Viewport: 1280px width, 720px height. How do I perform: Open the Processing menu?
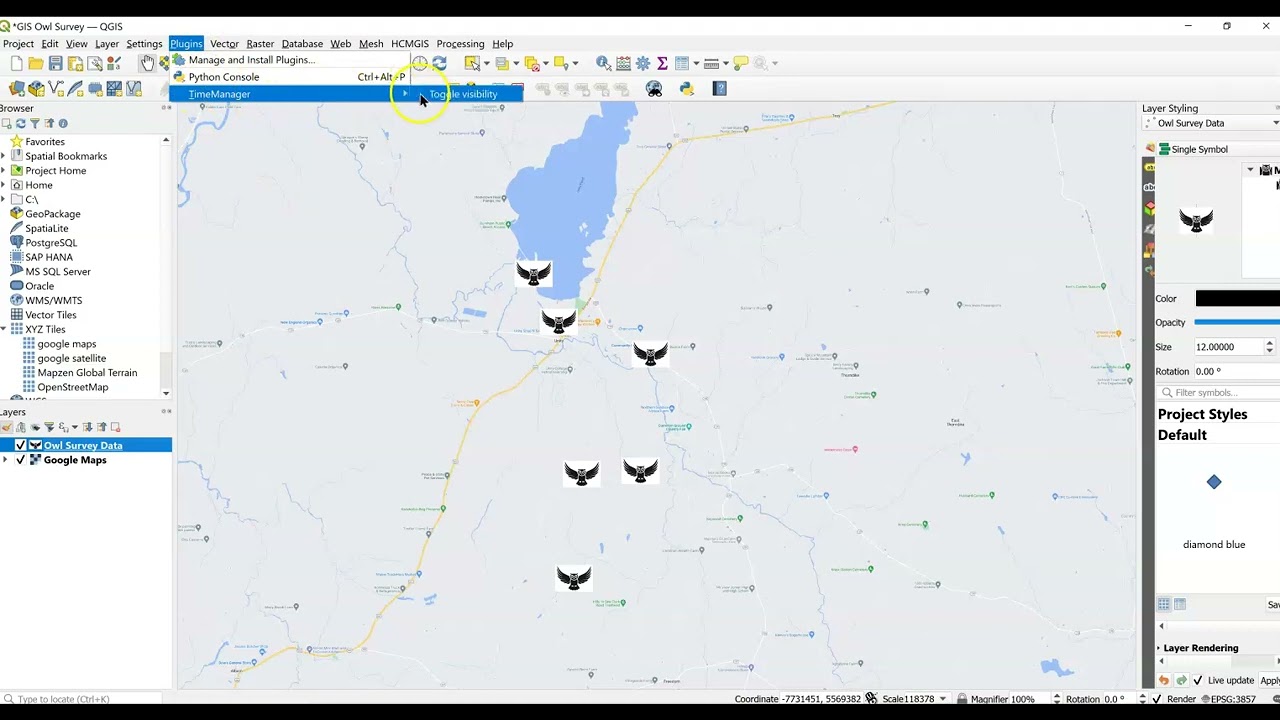(x=460, y=43)
